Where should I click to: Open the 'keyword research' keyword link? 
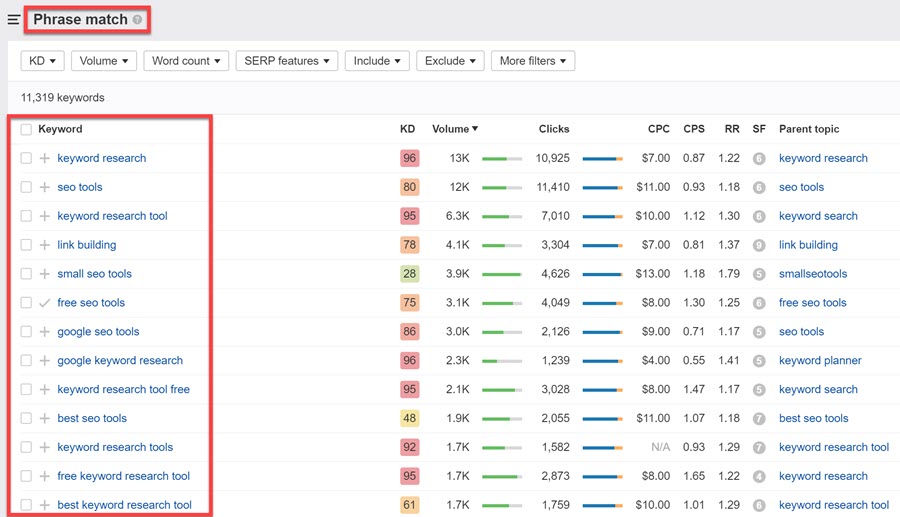[x=102, y=158]
